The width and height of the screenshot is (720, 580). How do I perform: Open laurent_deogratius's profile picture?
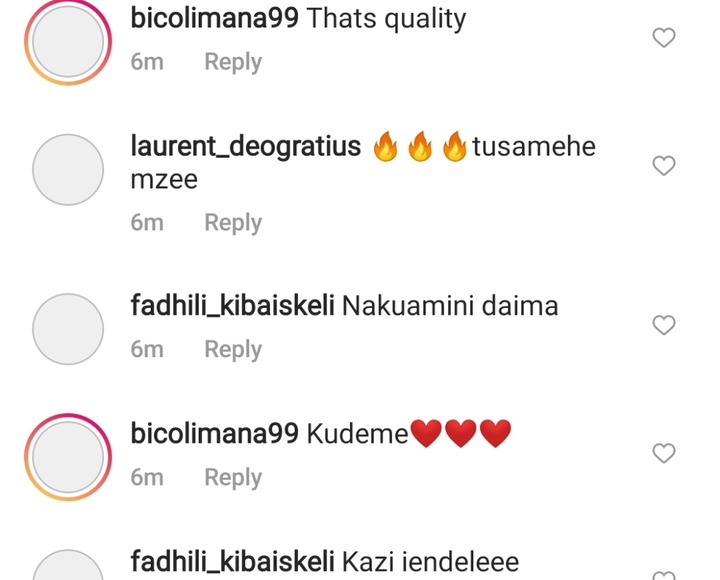click(x=68, y=169)
